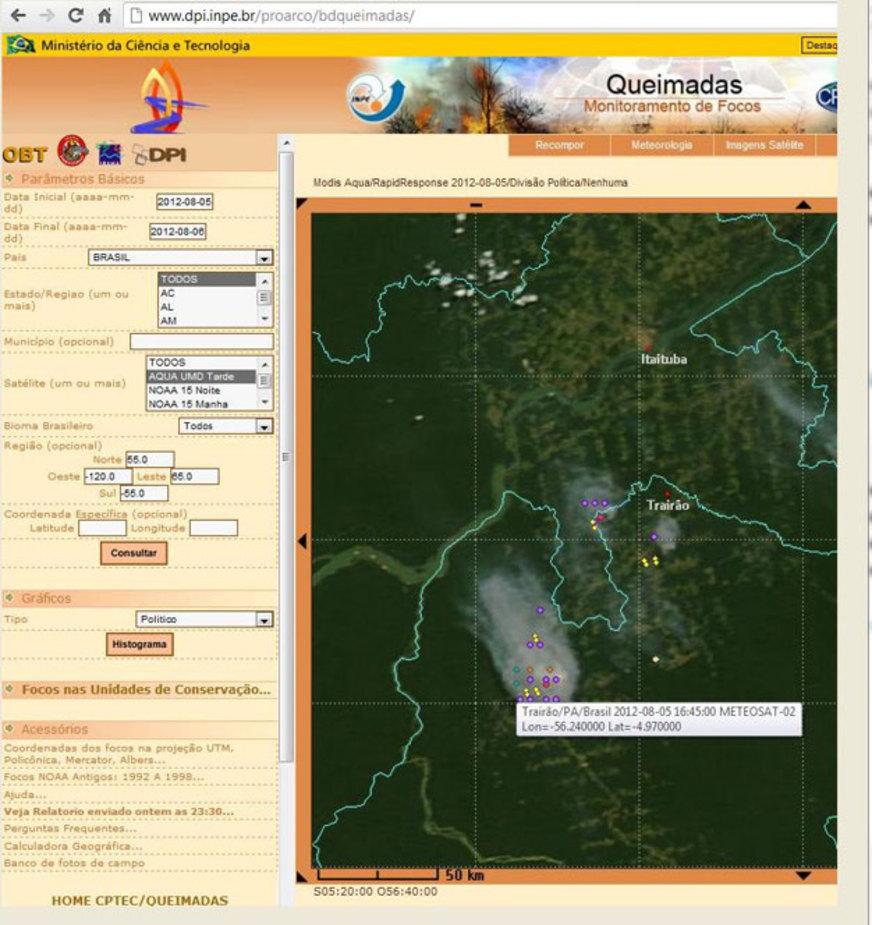Click the browser forward arrow

(47, 16)
